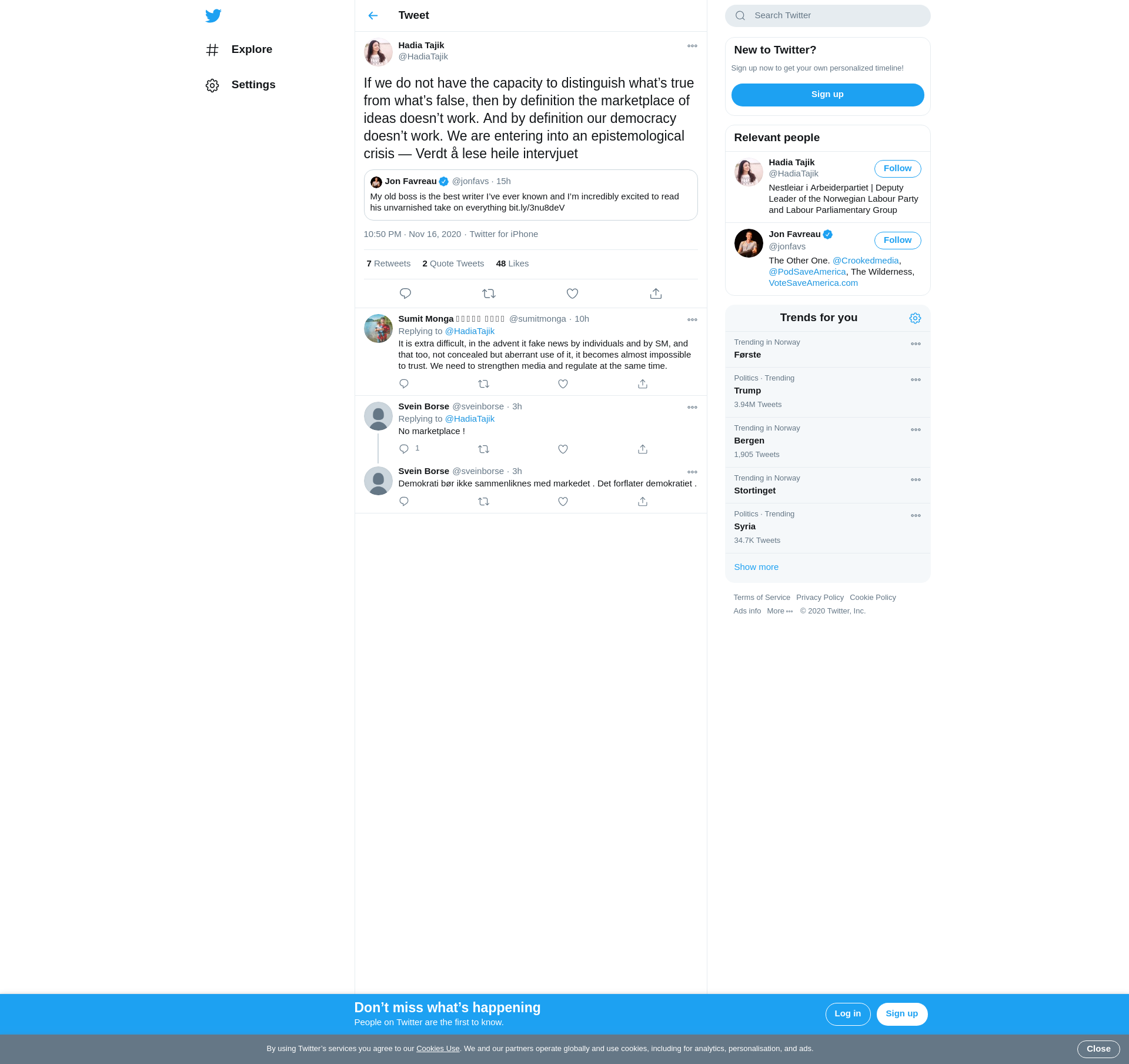Open Trends settings gear icon
Viewport: 1129px width, 1064px height.
click(x=915, y=318)
